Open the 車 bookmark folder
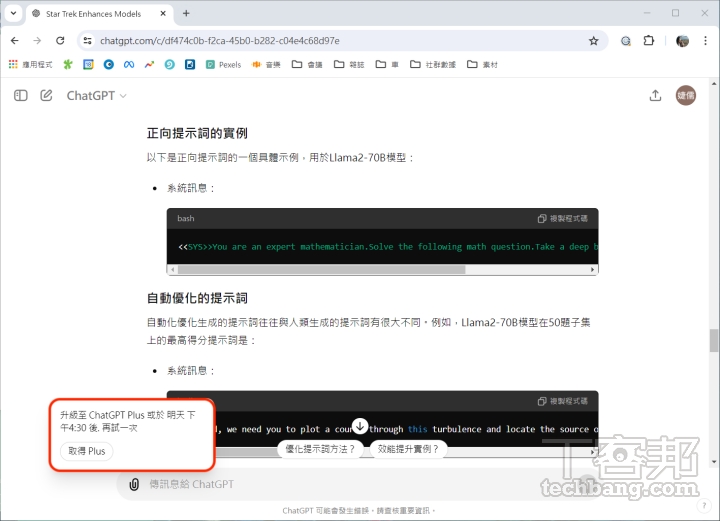 [387, 65]
